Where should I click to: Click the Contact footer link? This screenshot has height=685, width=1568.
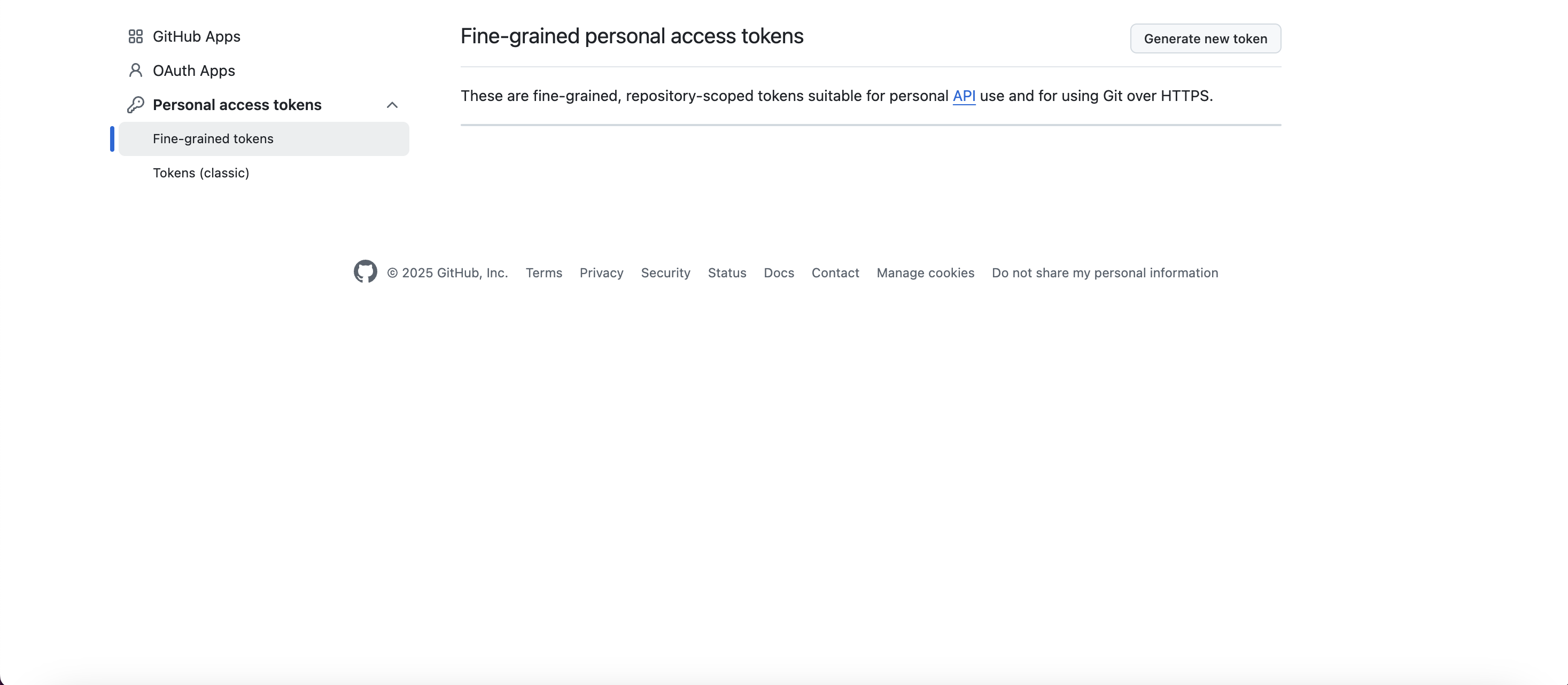tap(835, 273)
